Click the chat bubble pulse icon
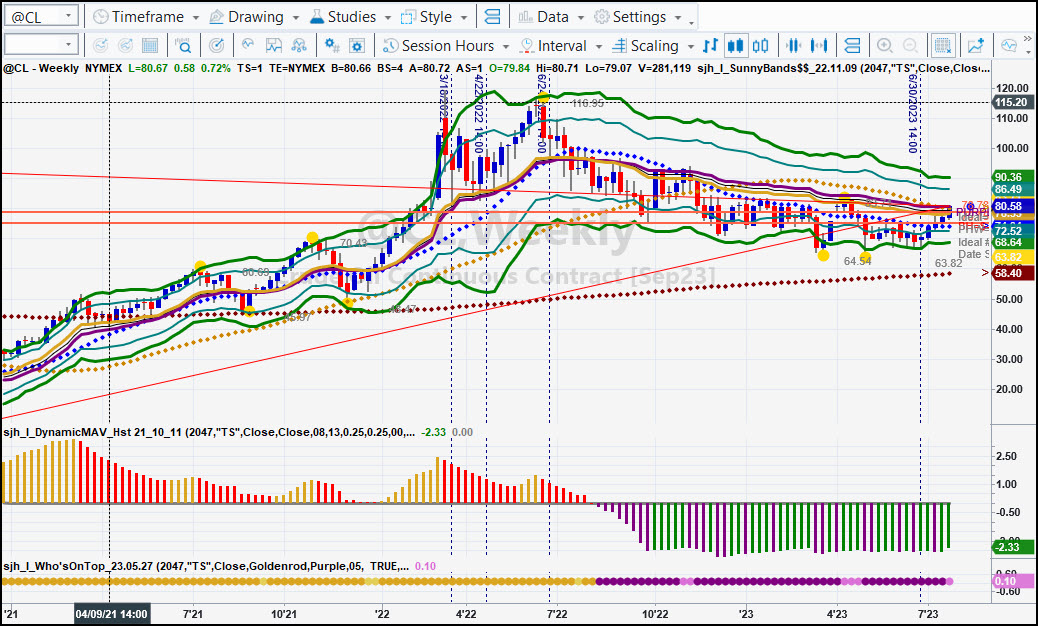This screenshot has height=626, width=1038. [1009, 46]
